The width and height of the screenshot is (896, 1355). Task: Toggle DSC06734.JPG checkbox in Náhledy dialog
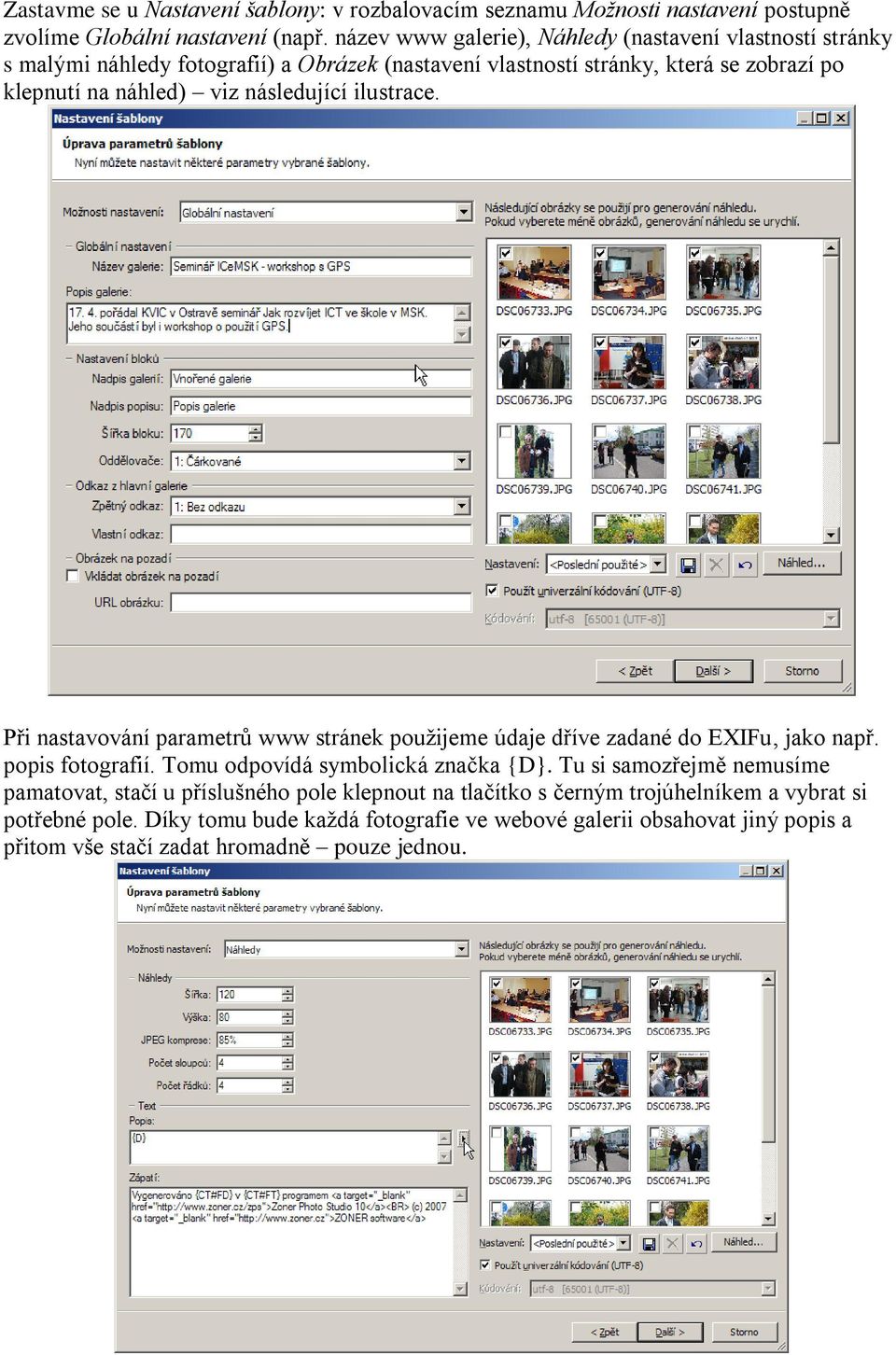[x=576, y=984]
